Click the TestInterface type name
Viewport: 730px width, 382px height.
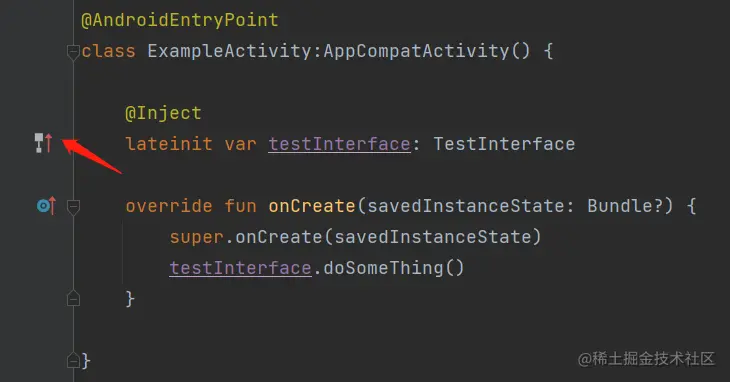coord(504,144)
